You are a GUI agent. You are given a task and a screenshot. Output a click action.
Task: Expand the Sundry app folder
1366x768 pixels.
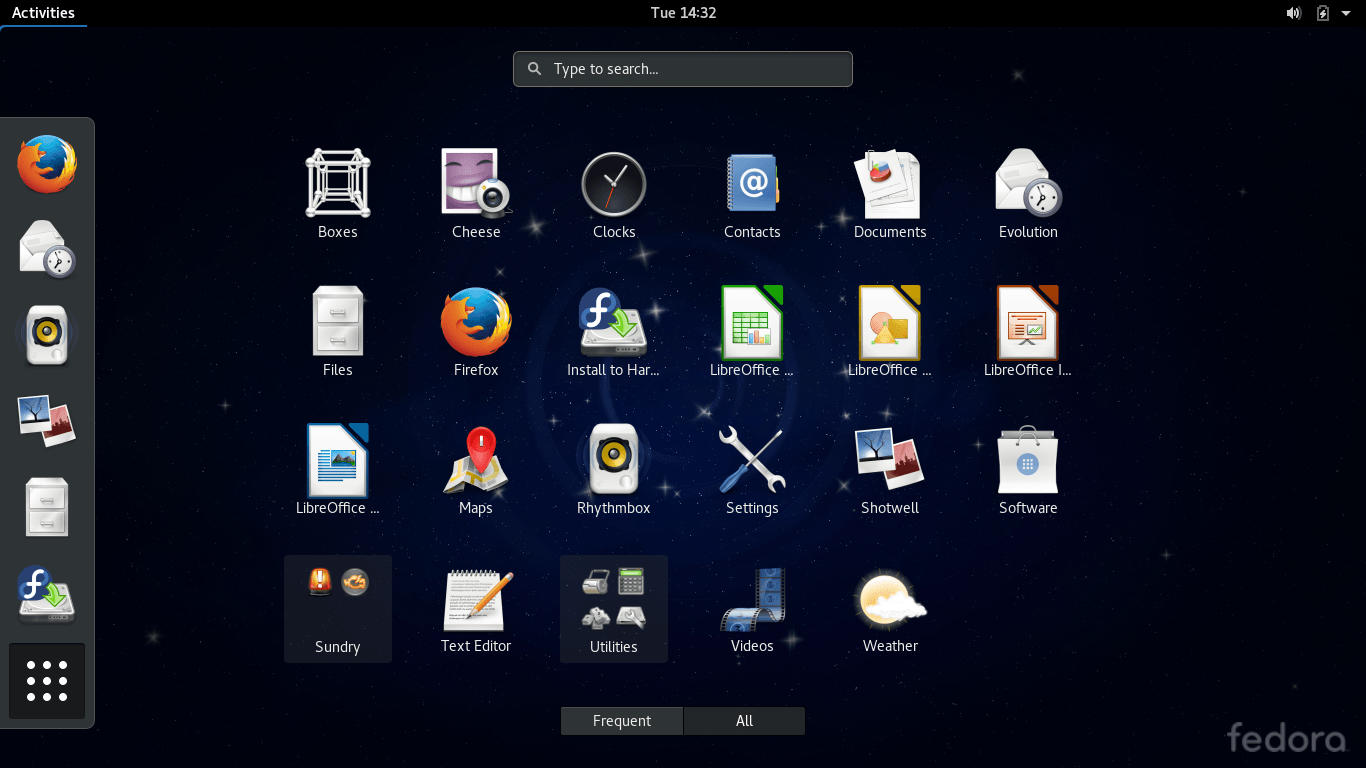[x=338, y=608]
